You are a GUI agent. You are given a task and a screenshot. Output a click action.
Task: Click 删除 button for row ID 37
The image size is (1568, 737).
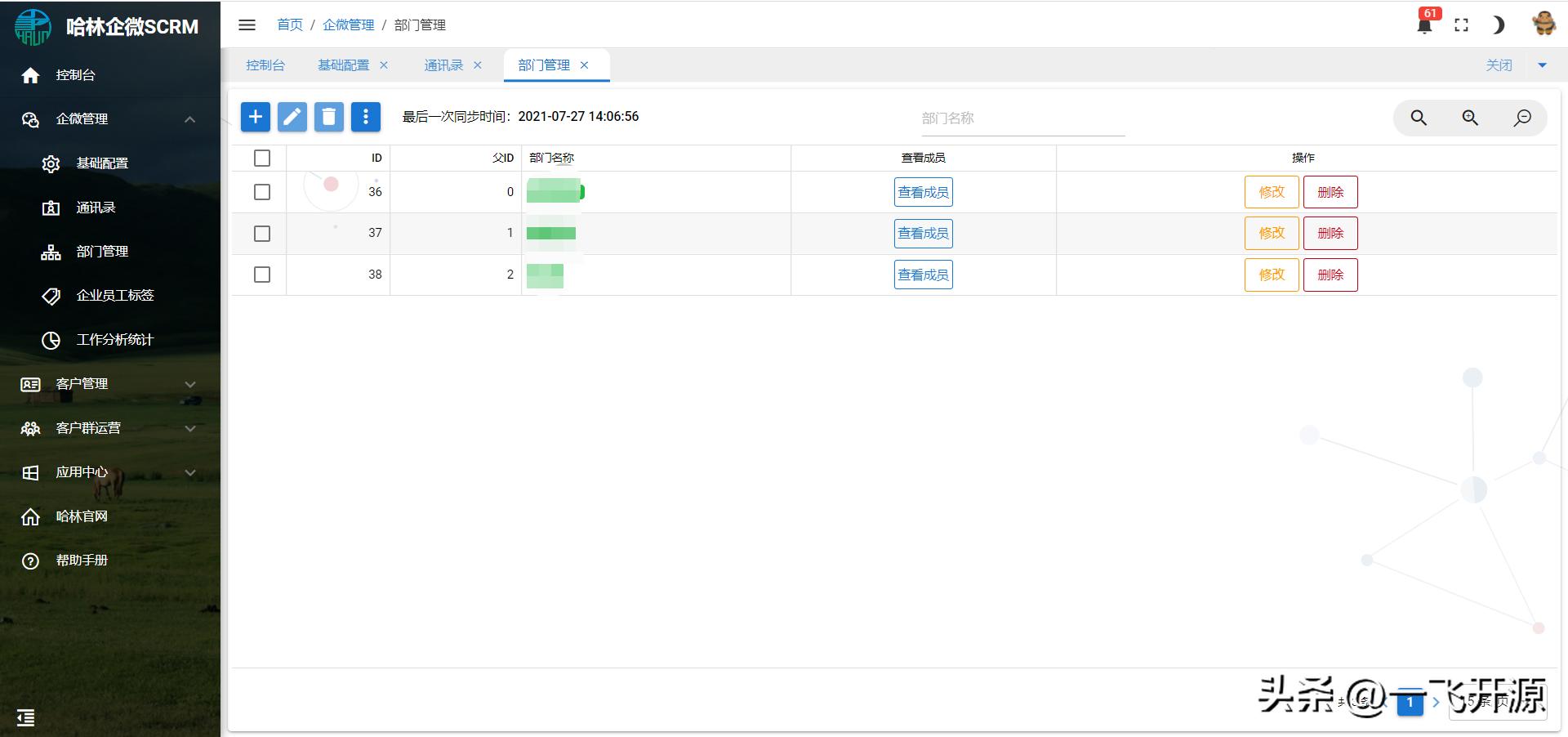point(1330,234)
